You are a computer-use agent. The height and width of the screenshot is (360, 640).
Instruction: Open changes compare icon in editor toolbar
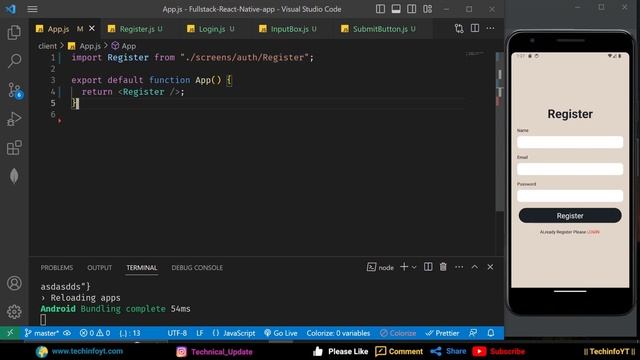pyautogui.click(x=459, y=28)
